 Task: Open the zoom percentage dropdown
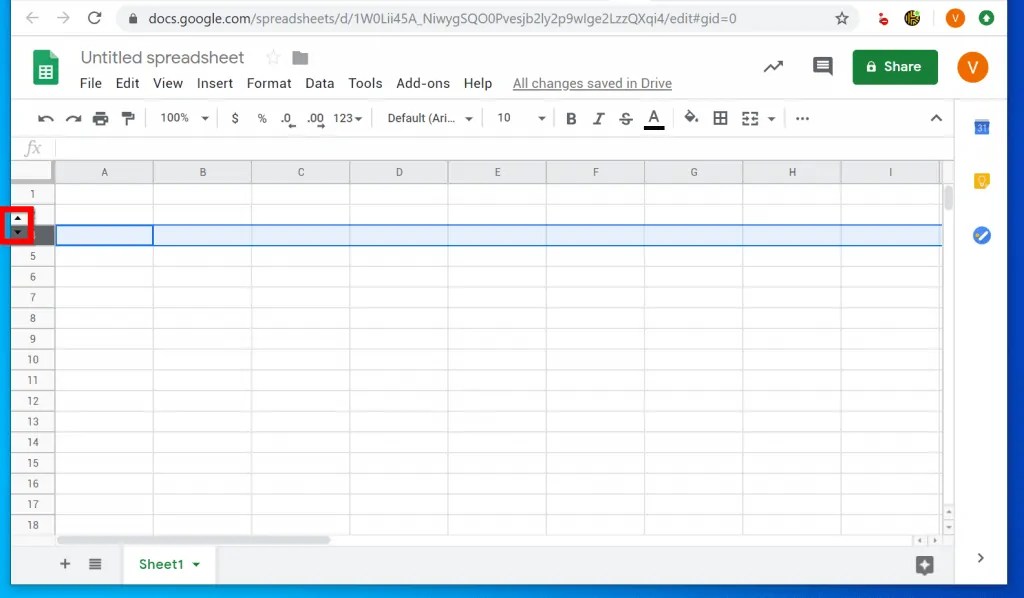[182, 118]
